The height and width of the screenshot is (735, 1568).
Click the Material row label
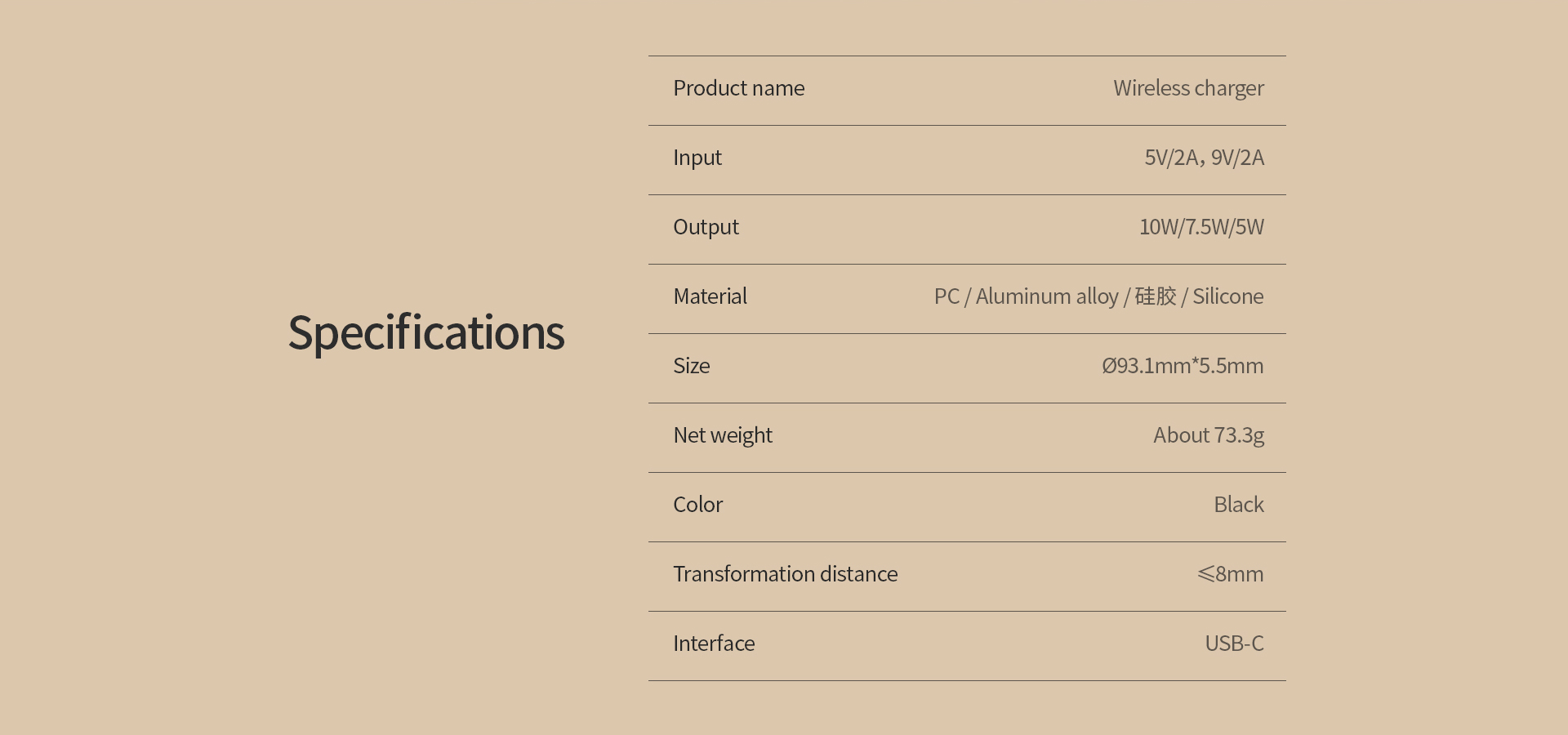coord(710,296)
